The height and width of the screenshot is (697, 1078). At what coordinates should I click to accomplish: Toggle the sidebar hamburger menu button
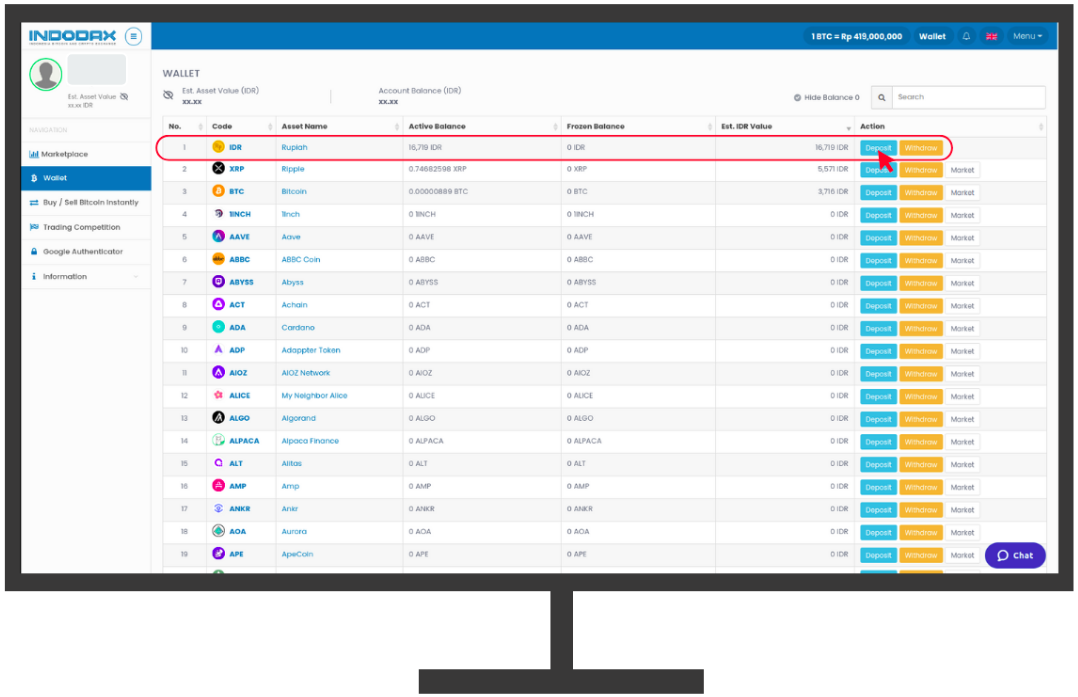133,36
